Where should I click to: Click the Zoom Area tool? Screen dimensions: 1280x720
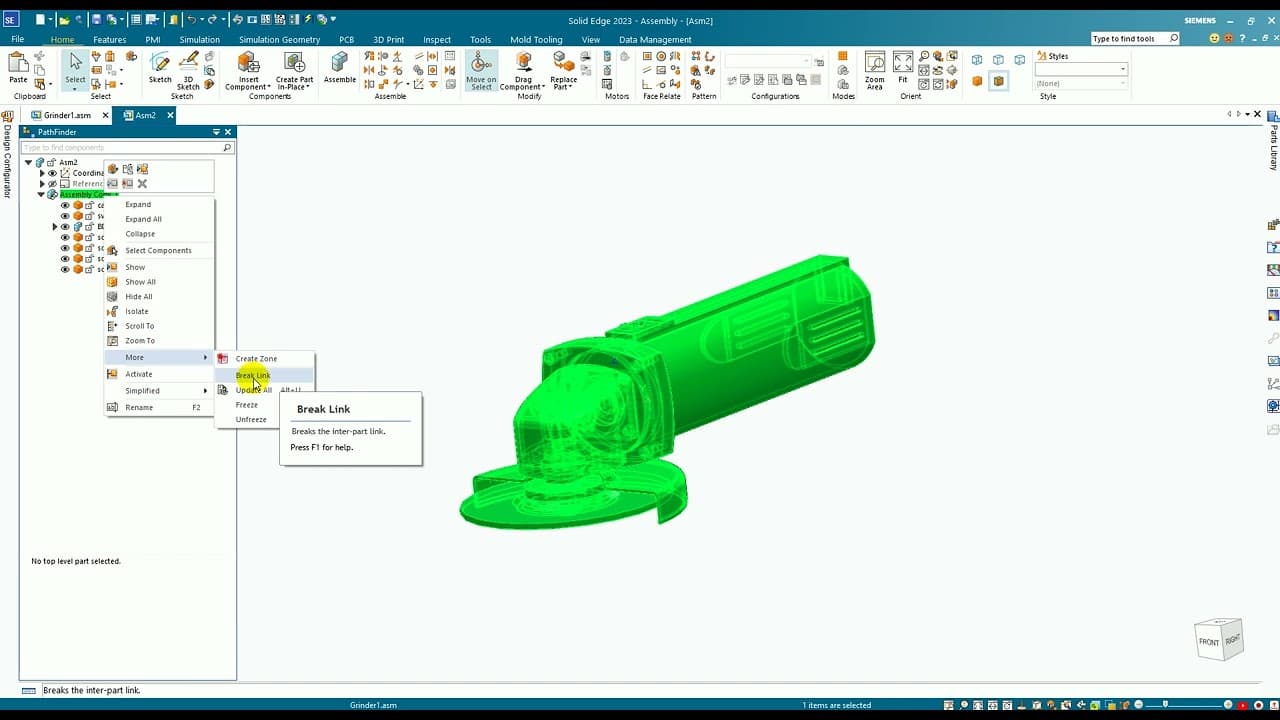[875, 70]
